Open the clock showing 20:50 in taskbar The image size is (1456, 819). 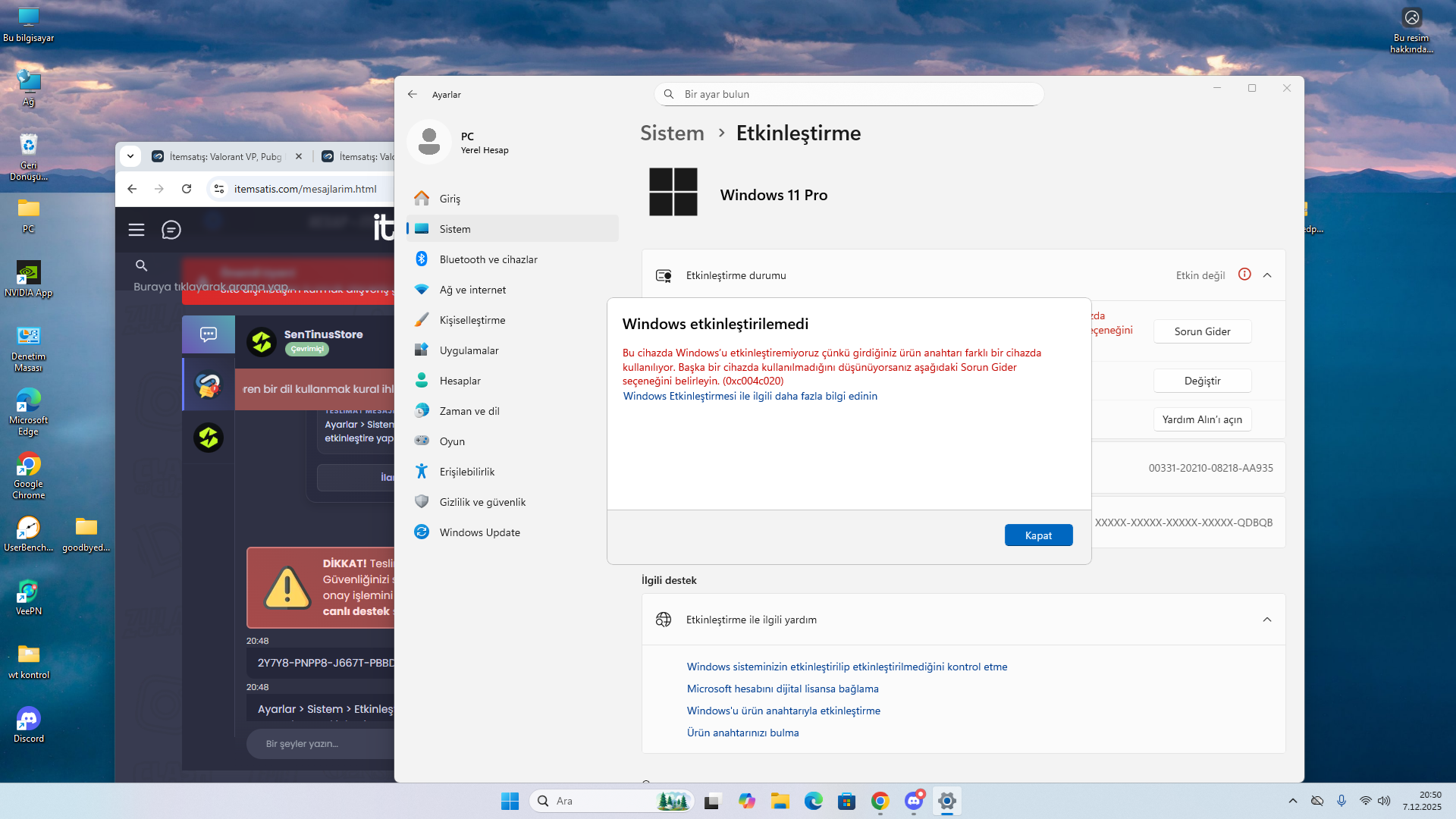1422,801
